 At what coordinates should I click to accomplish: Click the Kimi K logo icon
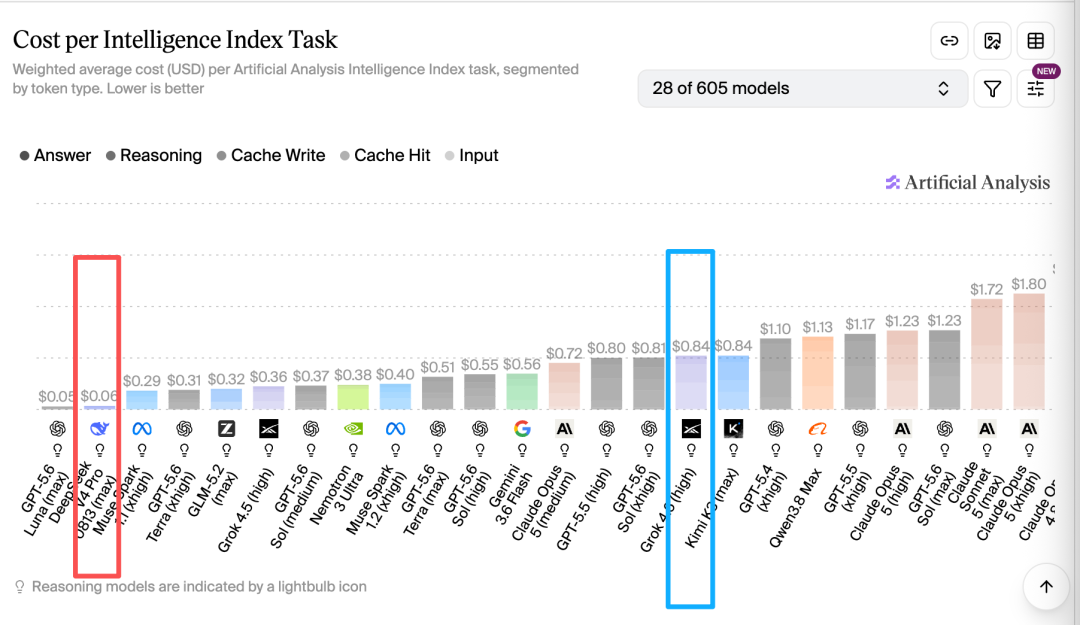[x=734, y=429]
